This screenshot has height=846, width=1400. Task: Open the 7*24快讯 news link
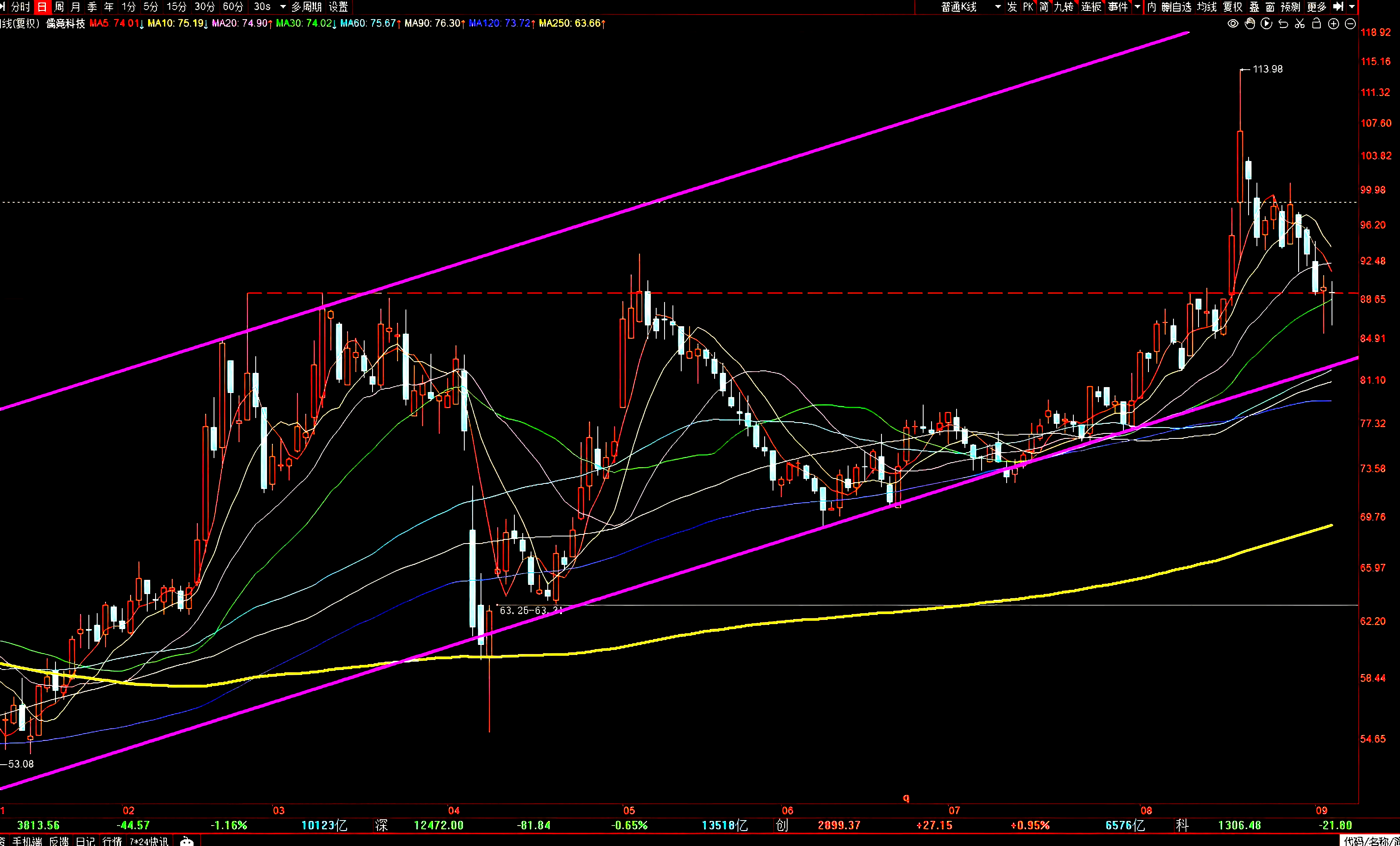pyautogui.click(x=149, y=841)
